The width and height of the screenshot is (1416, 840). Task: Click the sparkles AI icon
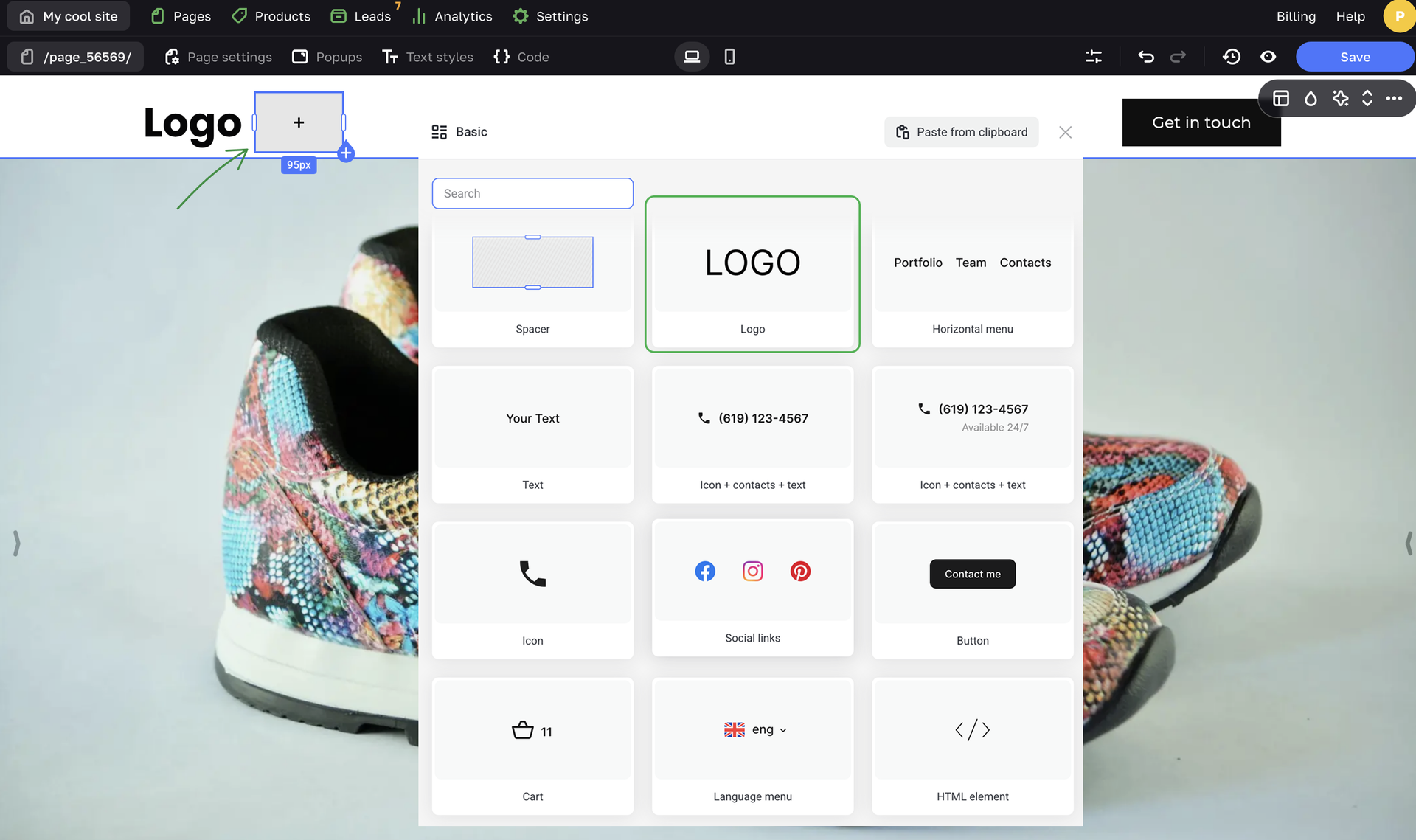1340,99
